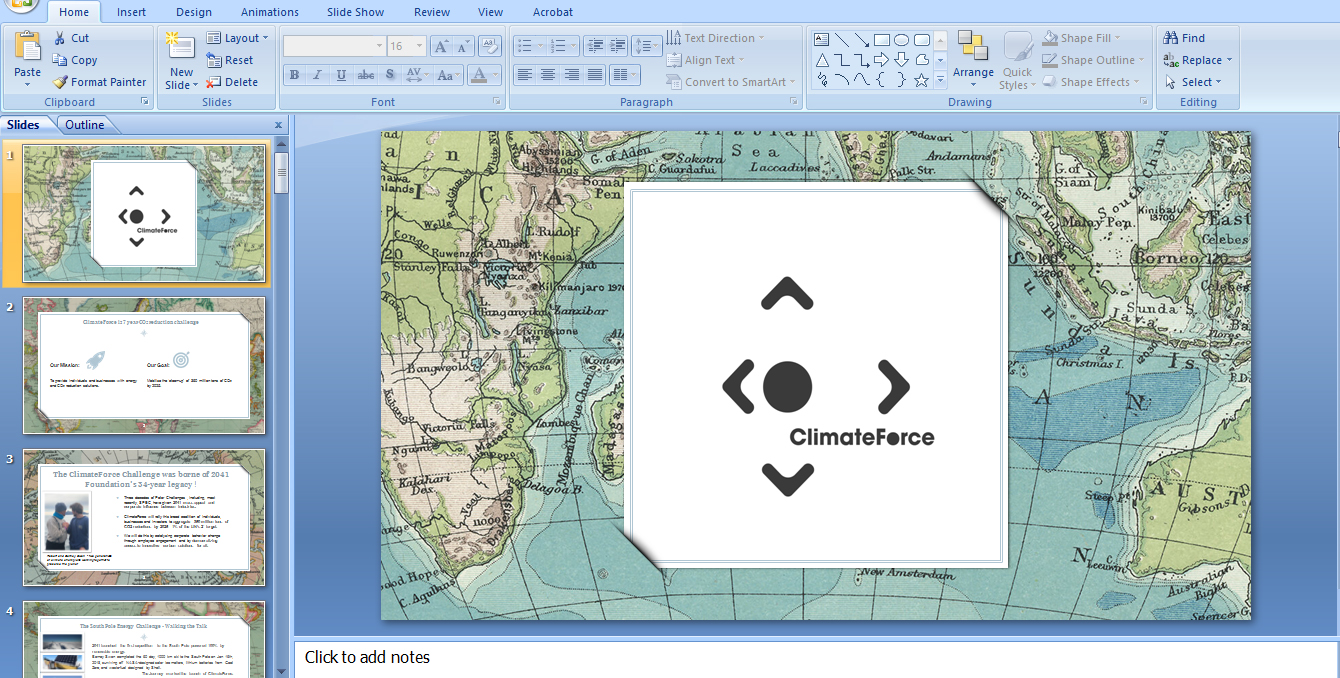Close the Slides pane with the x
This screenshot has height=678, width=1340.
278,125
